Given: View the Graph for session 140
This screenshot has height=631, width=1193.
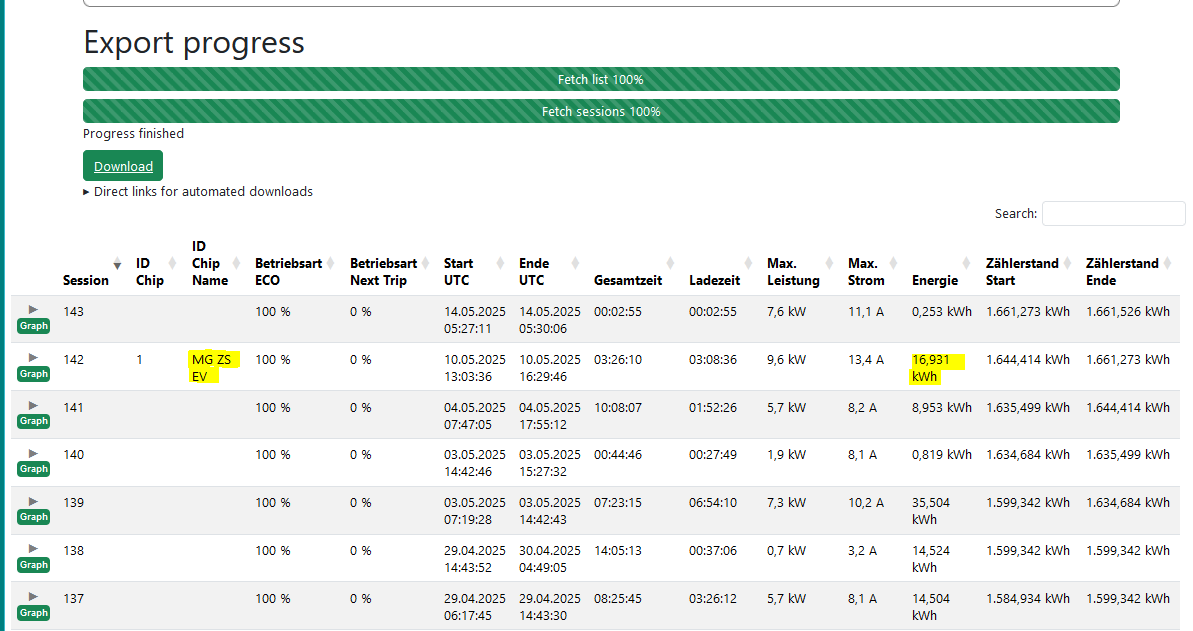Looking at the screenshot, I should (x=33, y=469).
